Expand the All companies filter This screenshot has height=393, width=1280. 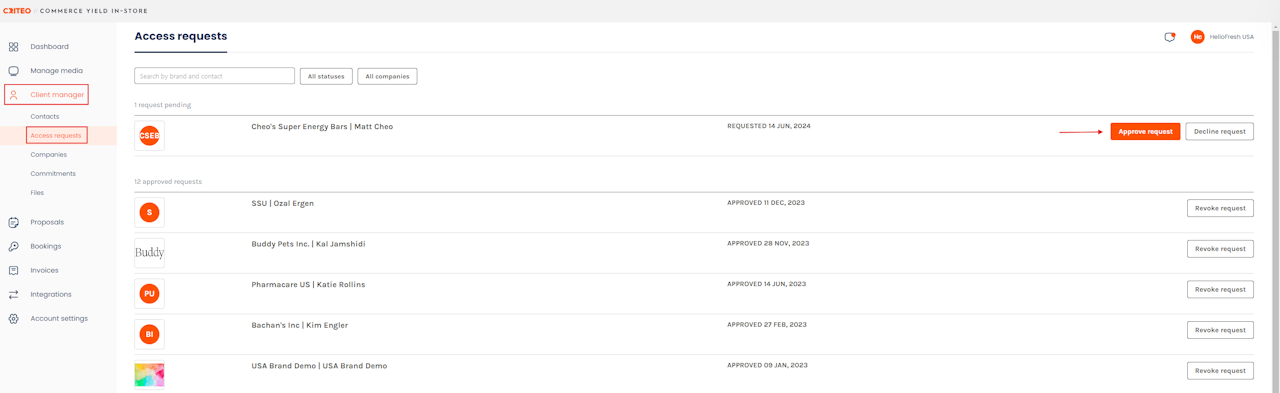click(x=387, y=76)
